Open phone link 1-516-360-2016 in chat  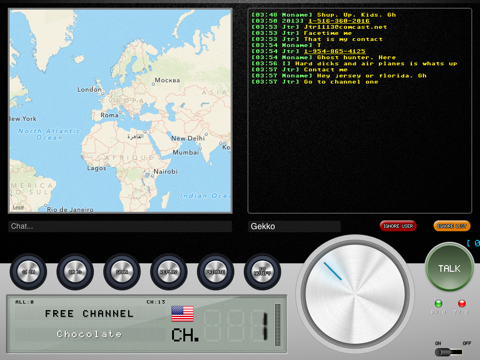click(x=339, y=21)
